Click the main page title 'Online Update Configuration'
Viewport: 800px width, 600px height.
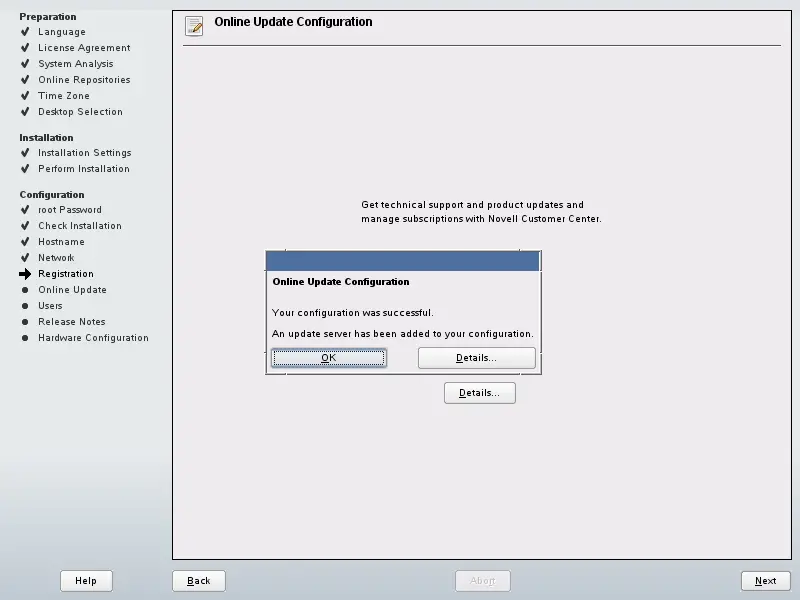tap(293, 22)
